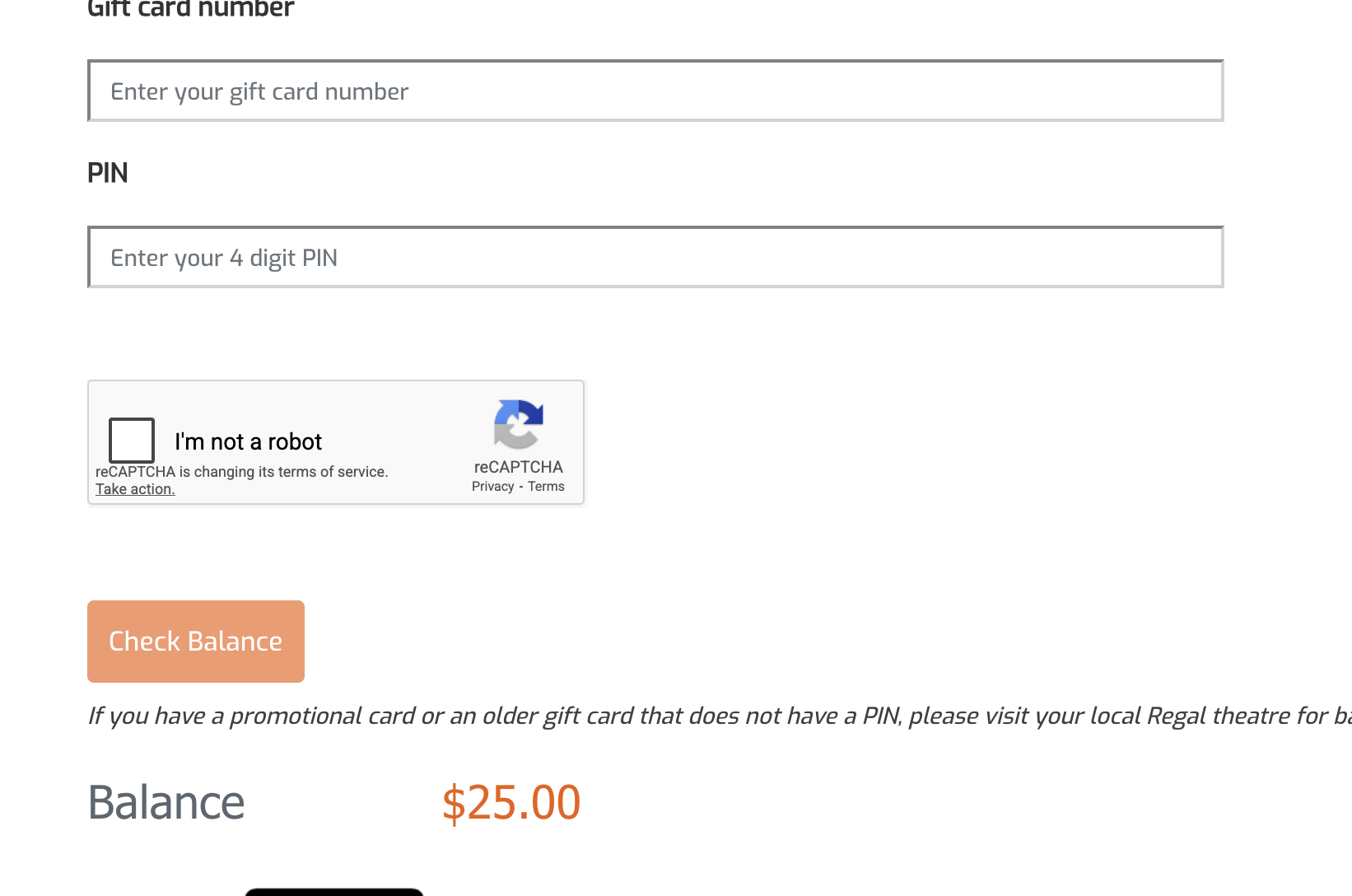Open the reCAPTCHA Privacy link
The width and height of the screenshot is (1352, 896).
(x=492, y=487)
